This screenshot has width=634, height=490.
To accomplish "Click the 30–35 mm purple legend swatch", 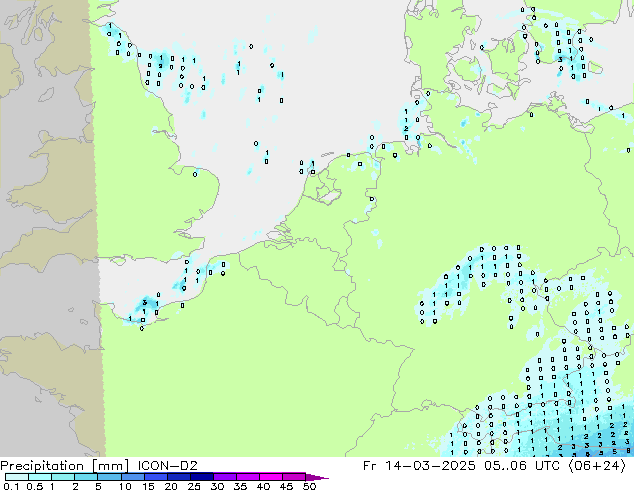I will [225, 477].
